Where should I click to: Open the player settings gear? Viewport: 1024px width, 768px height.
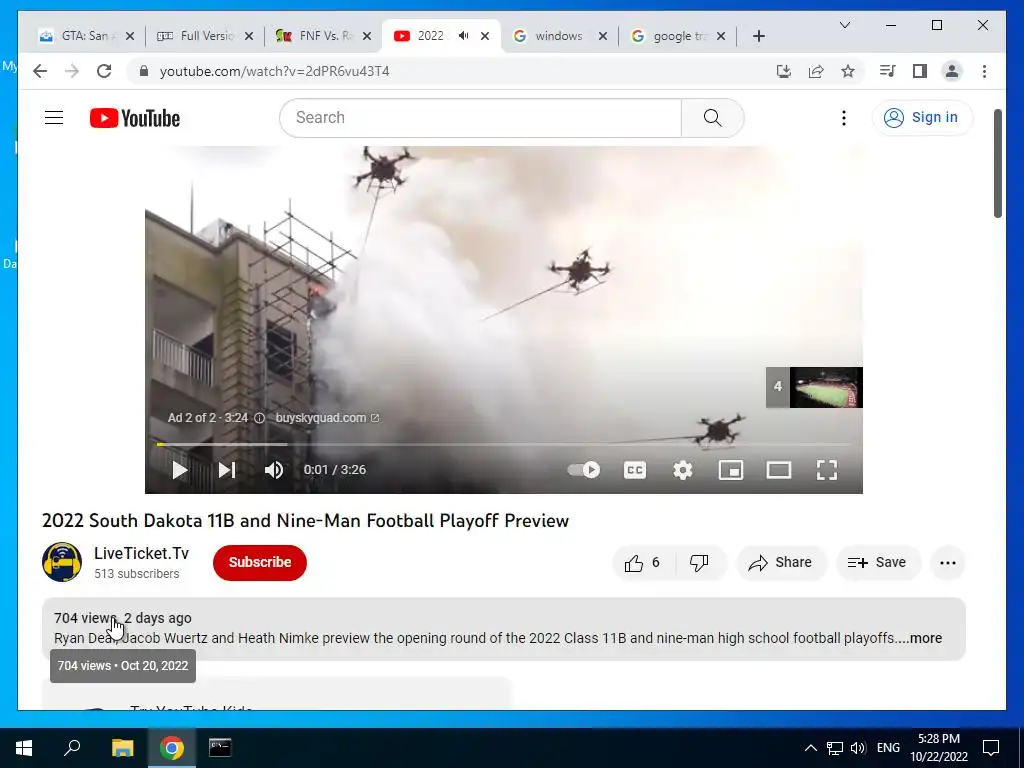[x=682, y=470]
